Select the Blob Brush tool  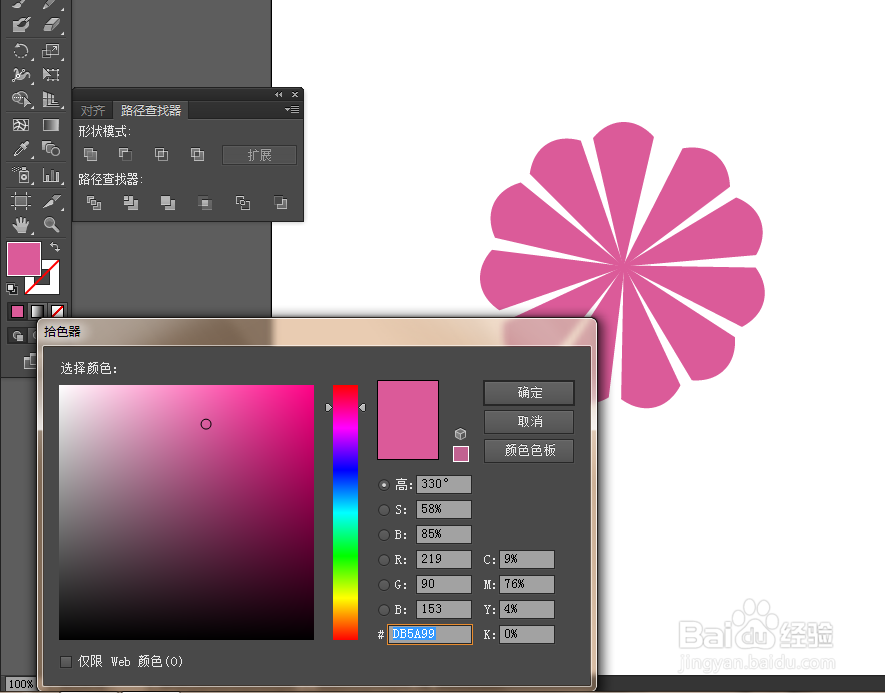pos(21,25)
